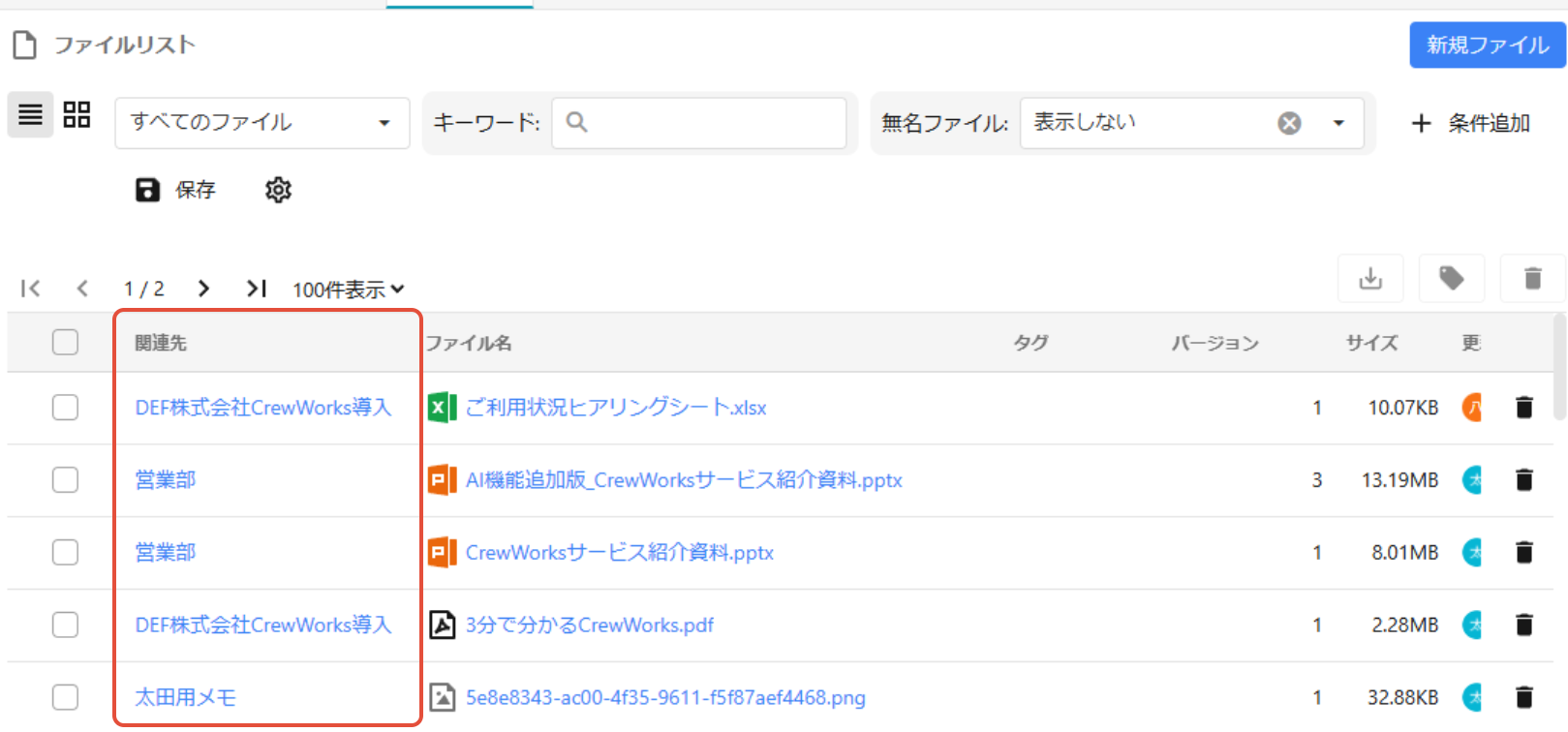Image resolution: width=1568 pixels, height=732 pixels.
Task: Focus the キーワード search field
Action: 699,123
